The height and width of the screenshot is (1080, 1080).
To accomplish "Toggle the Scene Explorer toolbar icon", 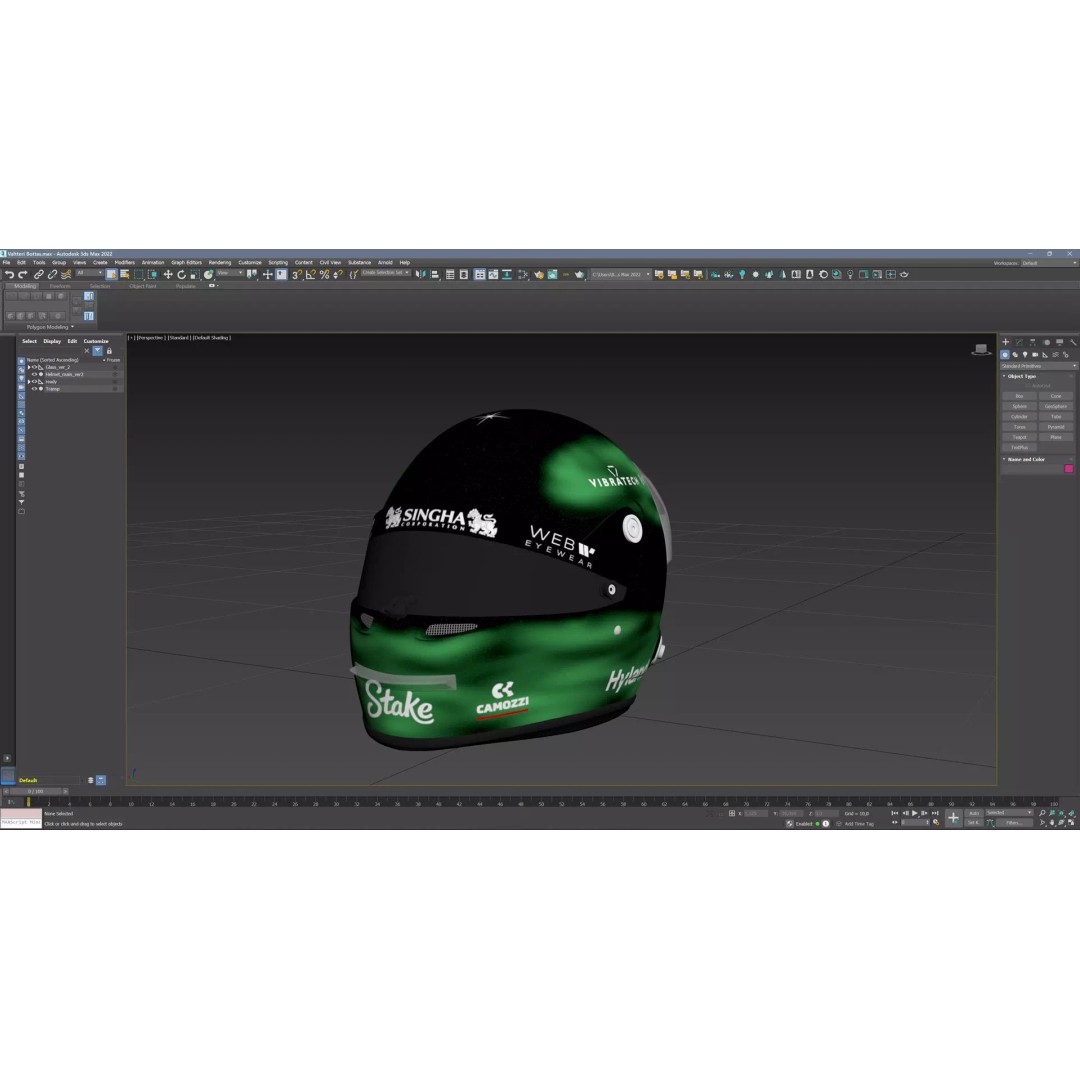I will (450, 274).
